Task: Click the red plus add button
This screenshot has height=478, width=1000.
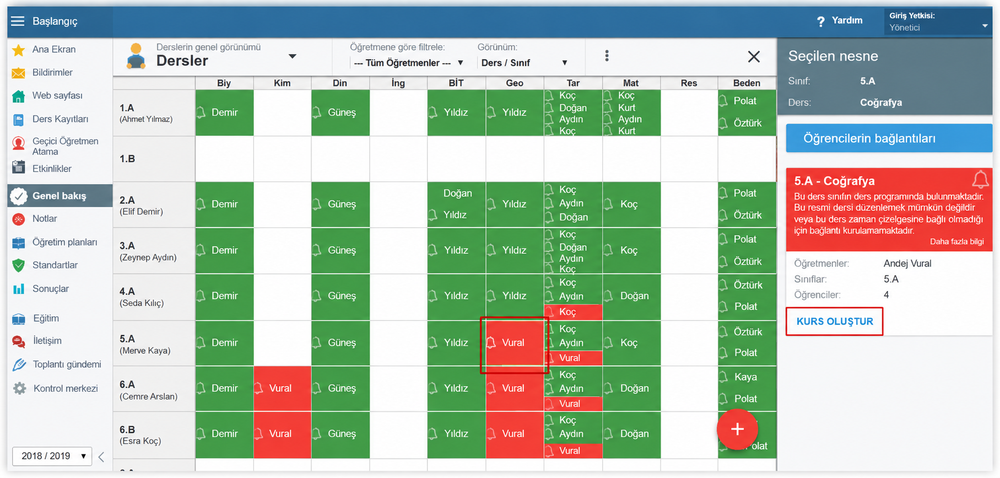Action: pyautogui.click(x=737, y=429)
